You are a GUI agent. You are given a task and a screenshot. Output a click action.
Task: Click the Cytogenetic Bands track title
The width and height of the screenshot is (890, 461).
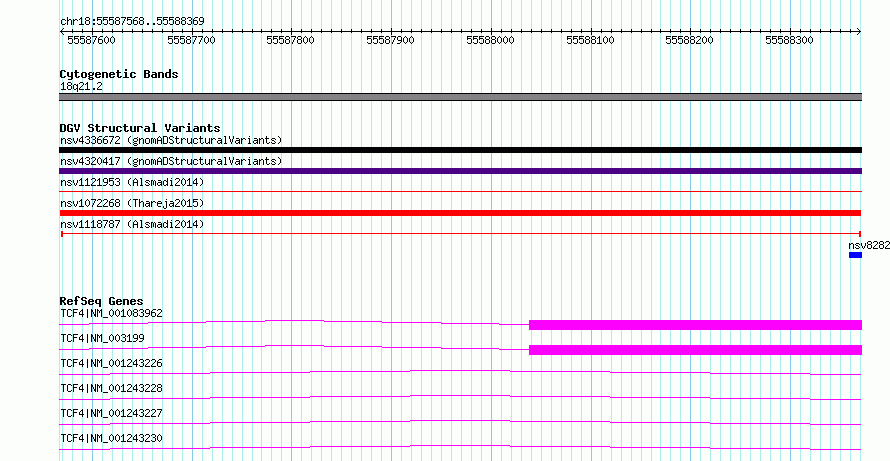click(x=119, y=74)
